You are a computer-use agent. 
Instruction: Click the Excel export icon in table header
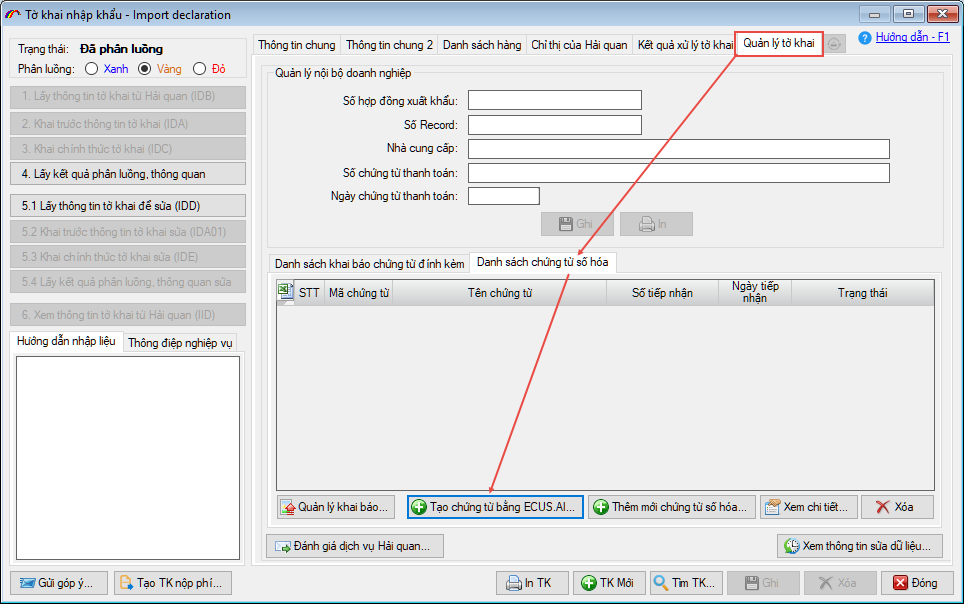[x=285, y=292]
